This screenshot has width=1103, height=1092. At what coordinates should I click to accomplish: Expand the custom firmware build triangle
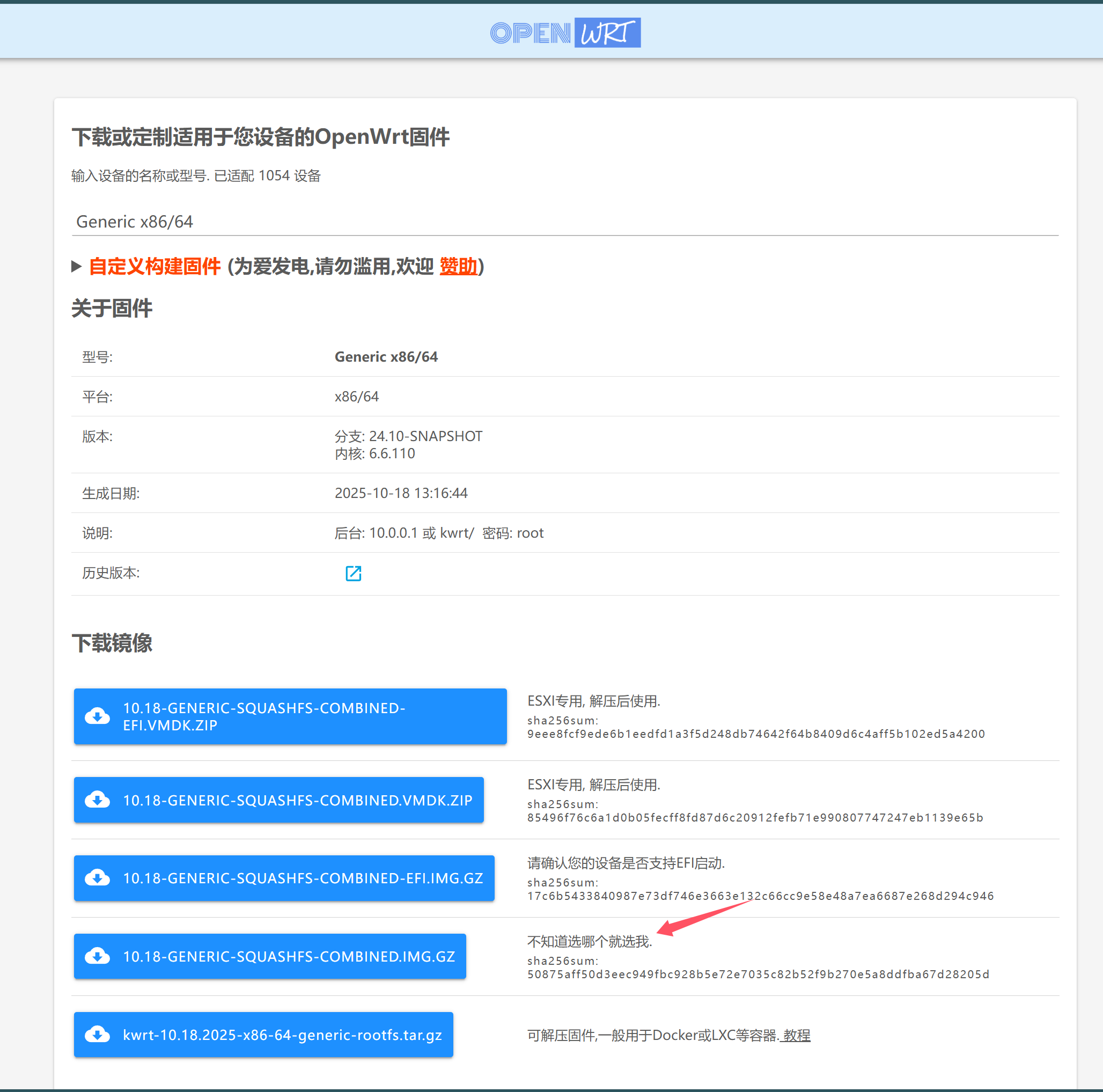tap(77, 266)
